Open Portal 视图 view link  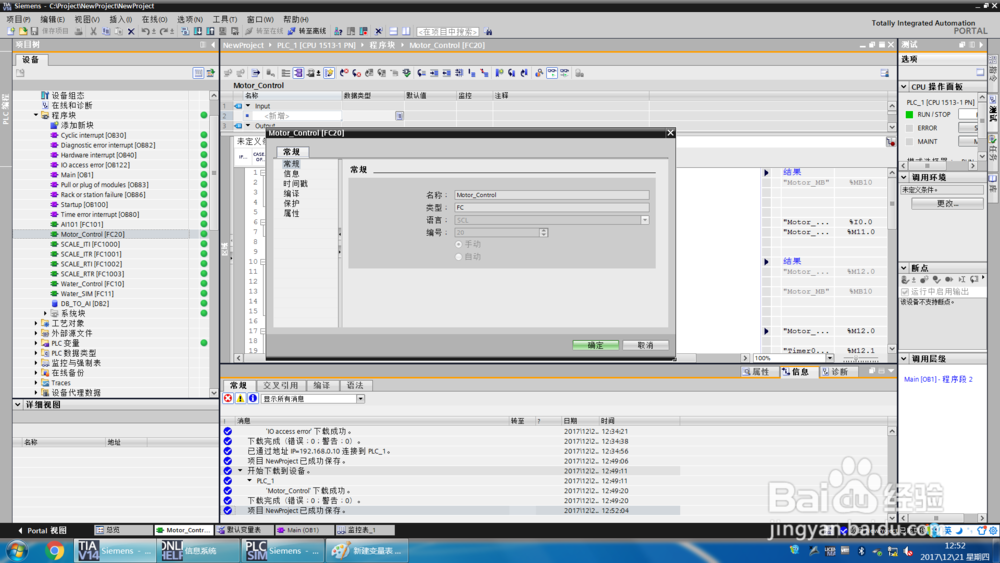[x=41, y=530]
